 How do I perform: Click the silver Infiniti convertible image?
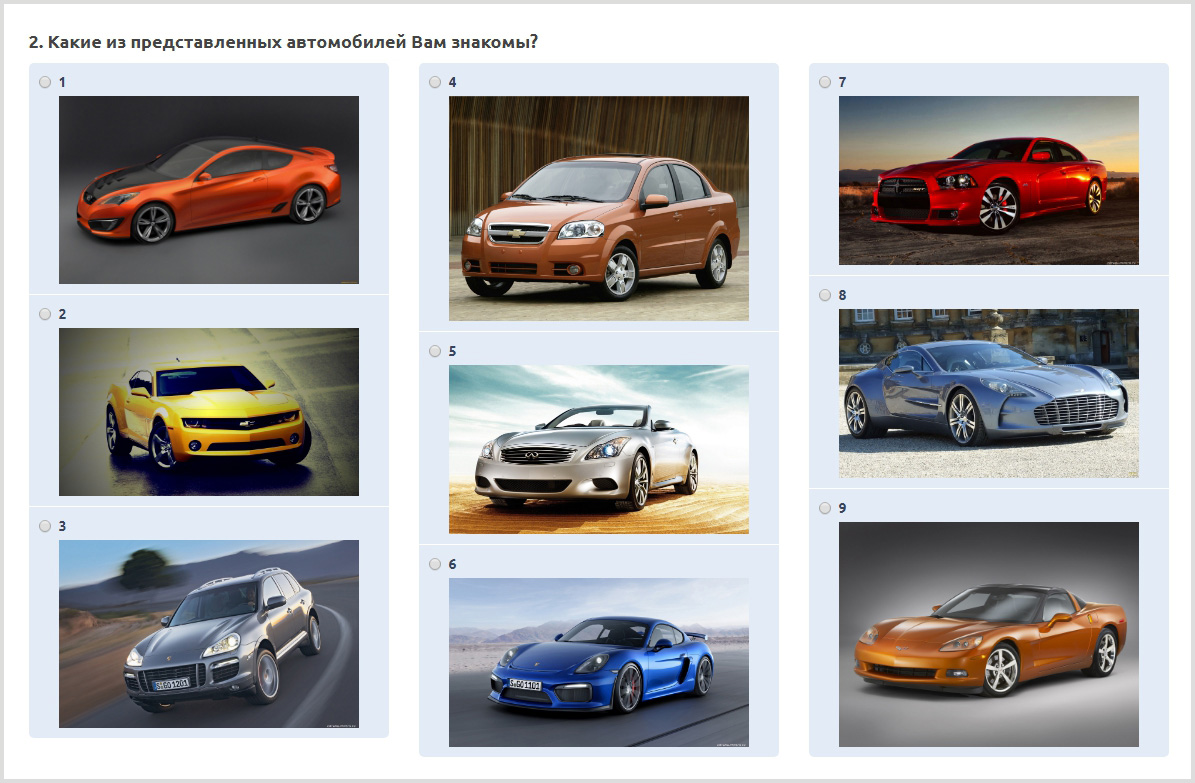(x=599, y=449)
